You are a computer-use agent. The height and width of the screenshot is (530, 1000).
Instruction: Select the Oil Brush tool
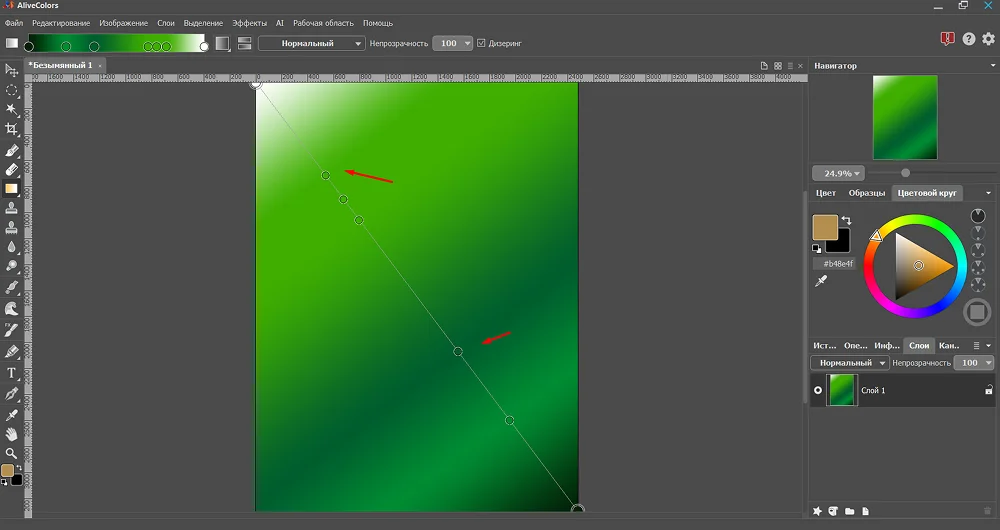click(x=11, y=288)
